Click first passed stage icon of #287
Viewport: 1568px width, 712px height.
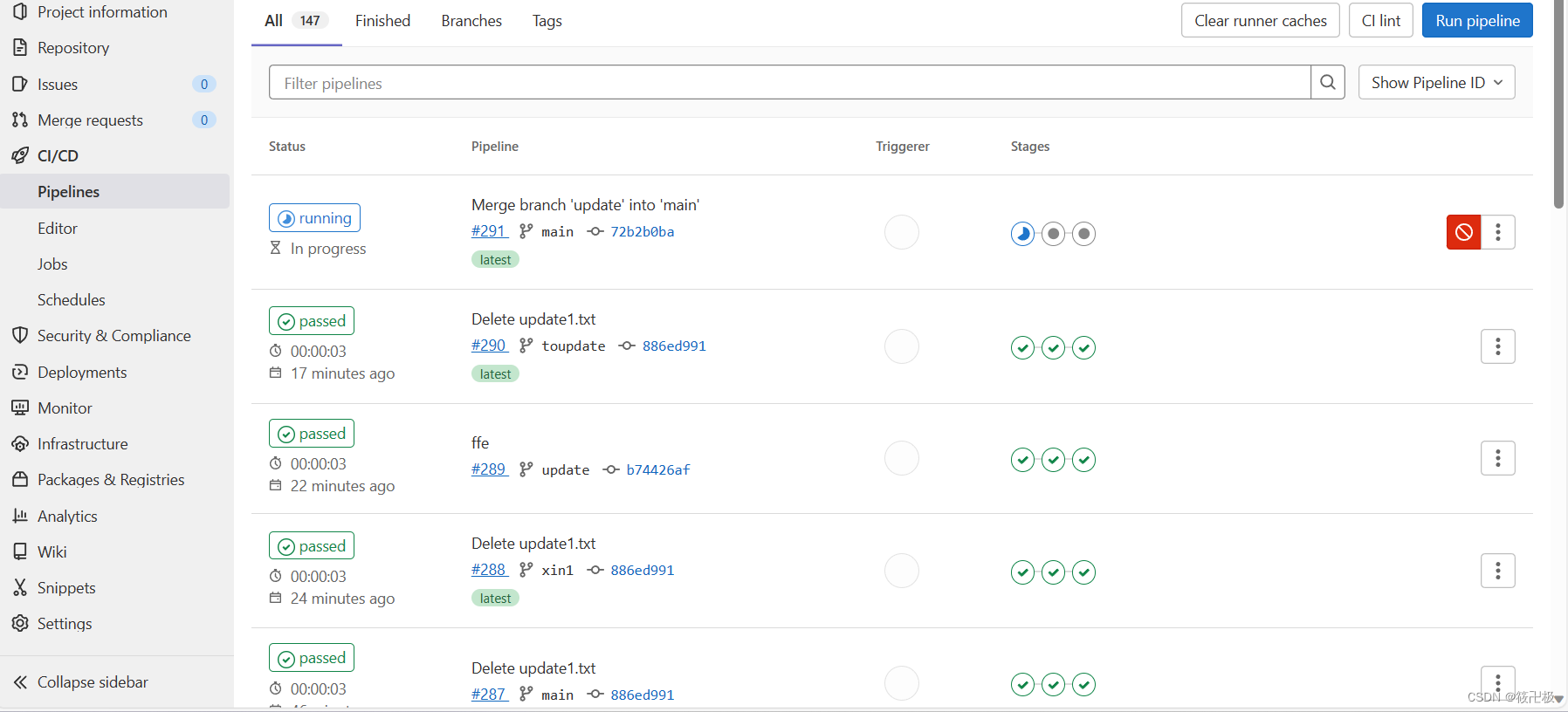tap(1022, 685)
